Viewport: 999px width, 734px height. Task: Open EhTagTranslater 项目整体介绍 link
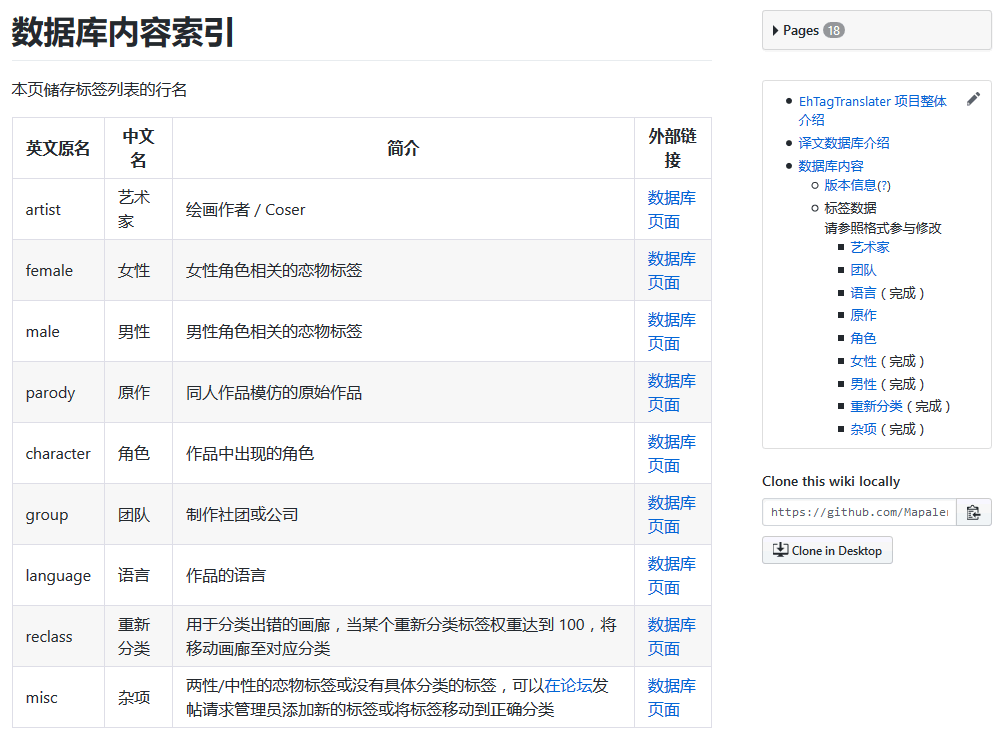click(x=872, y=110)
